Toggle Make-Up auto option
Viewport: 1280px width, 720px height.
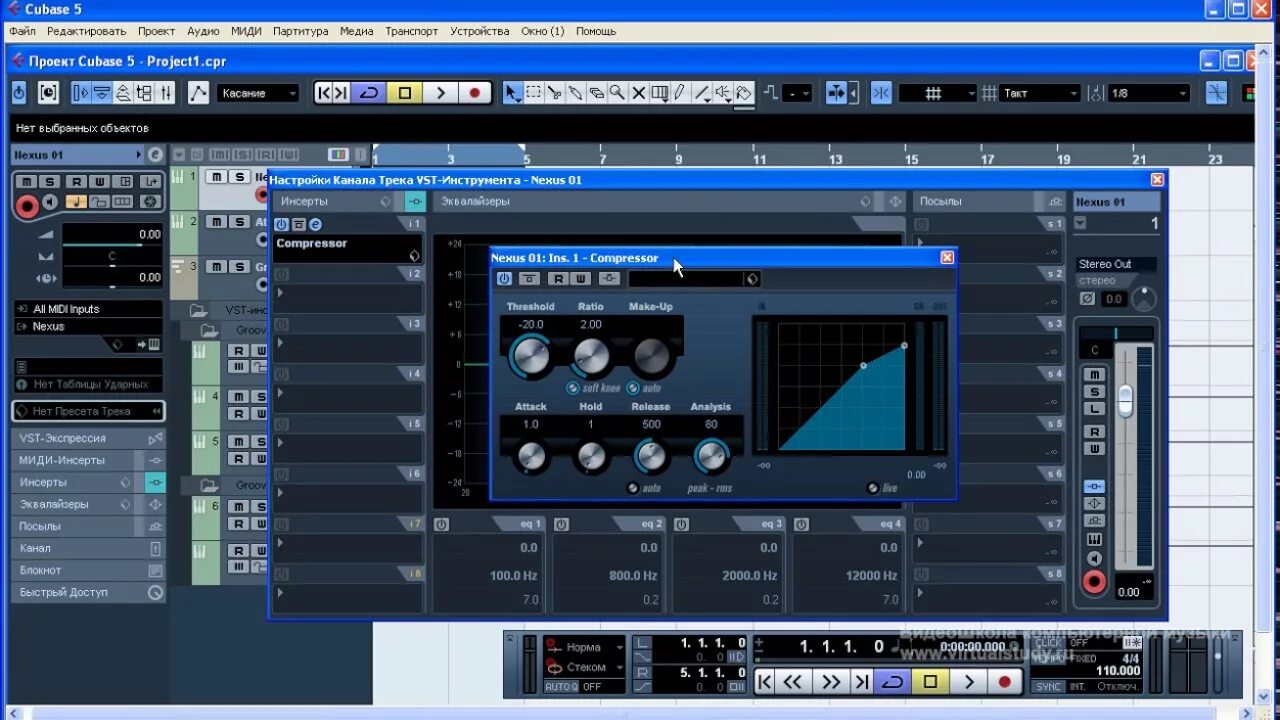pyautogui.click(x=635, y=388)
